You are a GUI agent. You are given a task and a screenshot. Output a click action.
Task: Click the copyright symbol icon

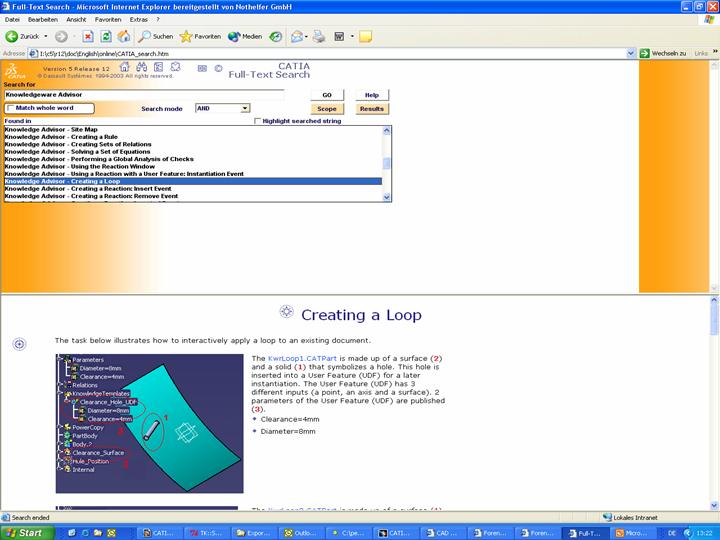(219, 68)
